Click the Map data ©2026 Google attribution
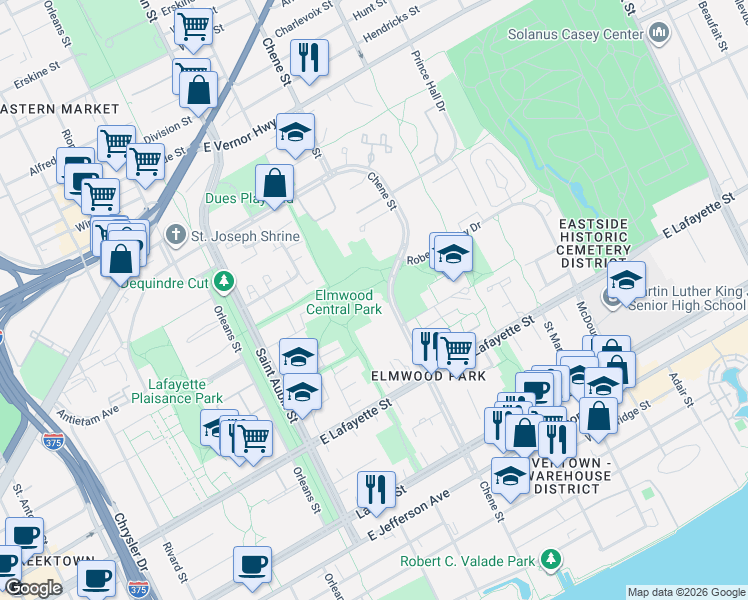The height and width of the screenshot is (600, 748). coord(686,592)
